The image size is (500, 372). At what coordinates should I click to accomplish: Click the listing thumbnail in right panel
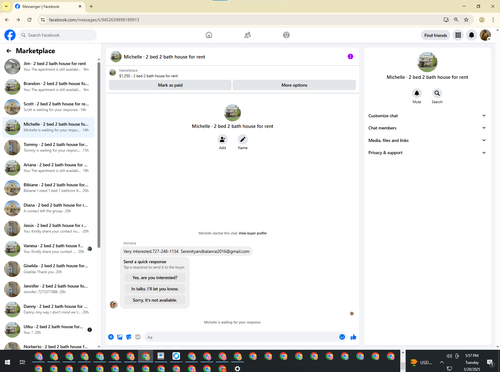tap(427, 62)
